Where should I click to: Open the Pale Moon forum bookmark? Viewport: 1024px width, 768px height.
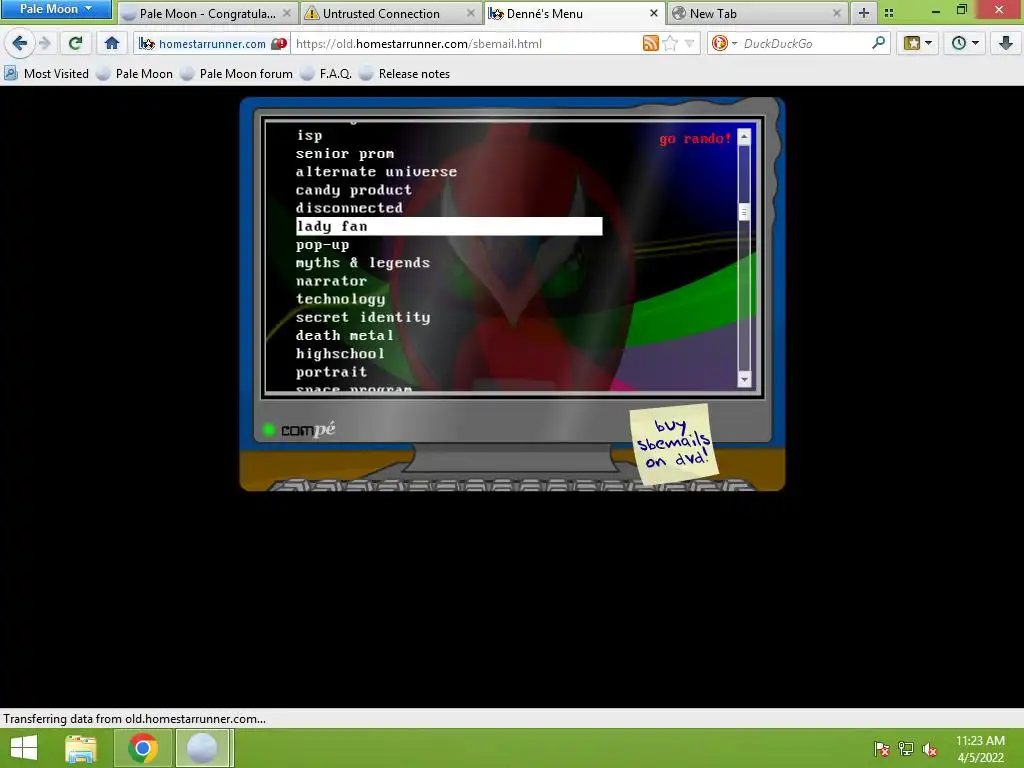click(236, 74)
